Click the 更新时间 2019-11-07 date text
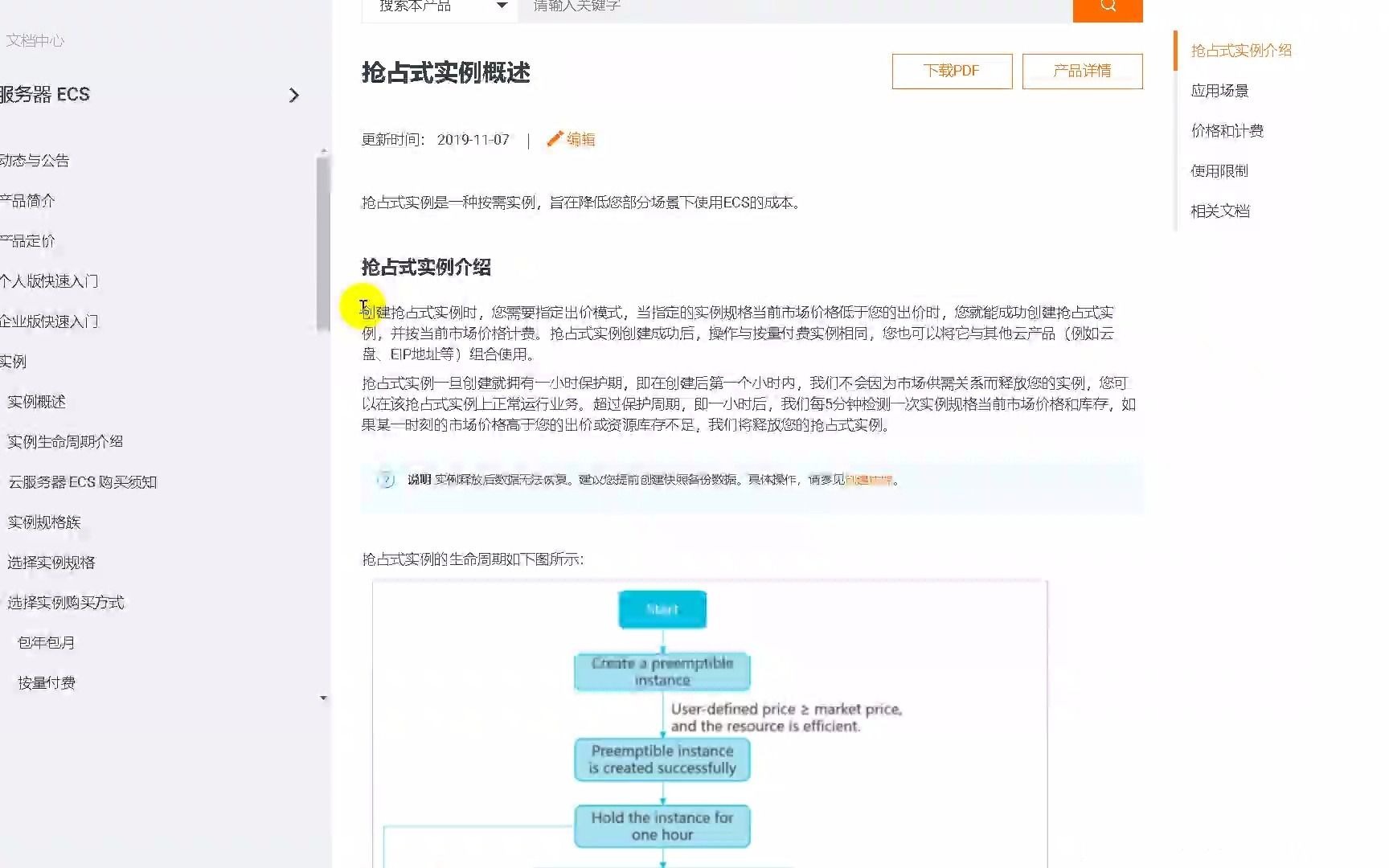Screen dimensions: 1389x868 (x=435, y=139)
